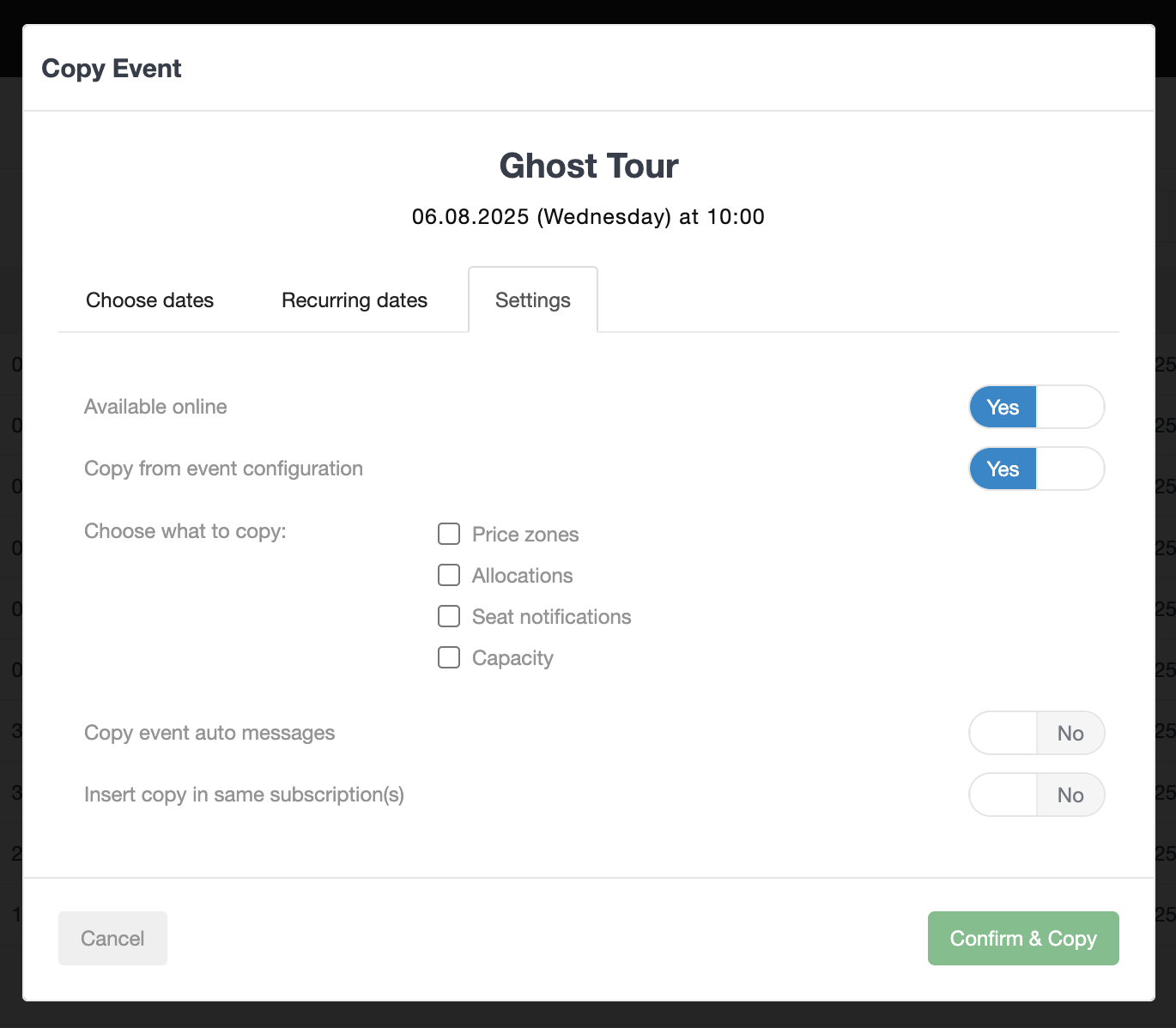Image resolution: width=1176 pixels, height=1028 pixels.
Task: Click the Ghost Tour event heading
Action: pos(589,166)
